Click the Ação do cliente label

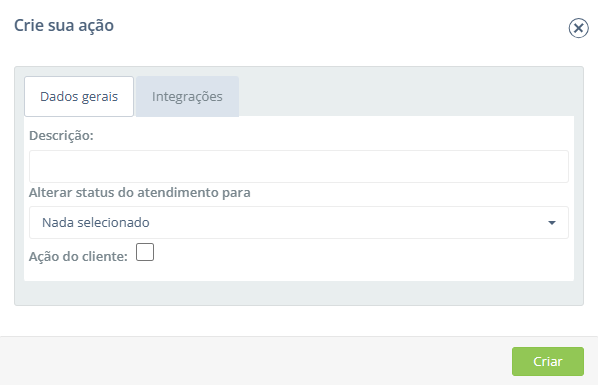pos(78,256)
